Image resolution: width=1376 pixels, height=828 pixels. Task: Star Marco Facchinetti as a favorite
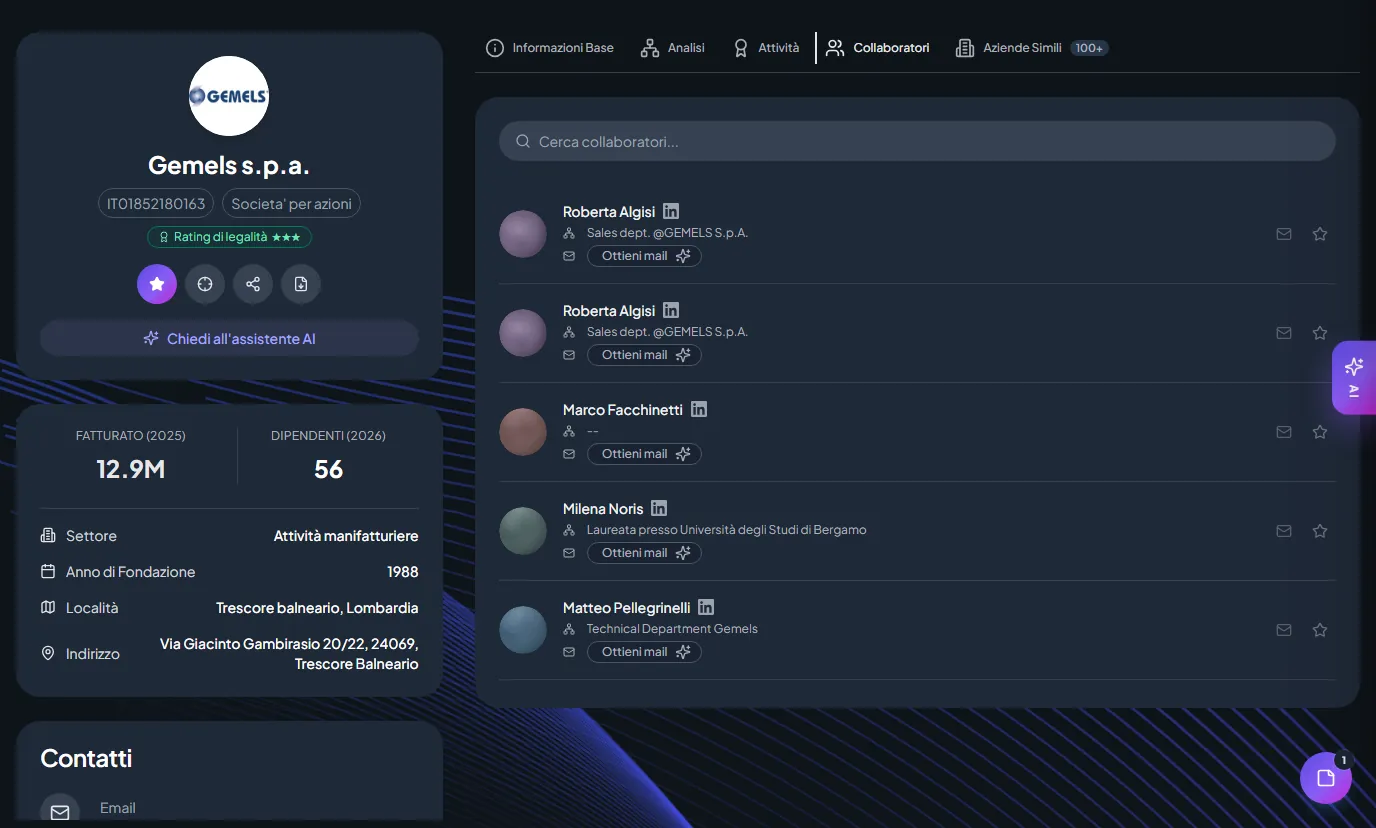click(x=1320, y=432)
